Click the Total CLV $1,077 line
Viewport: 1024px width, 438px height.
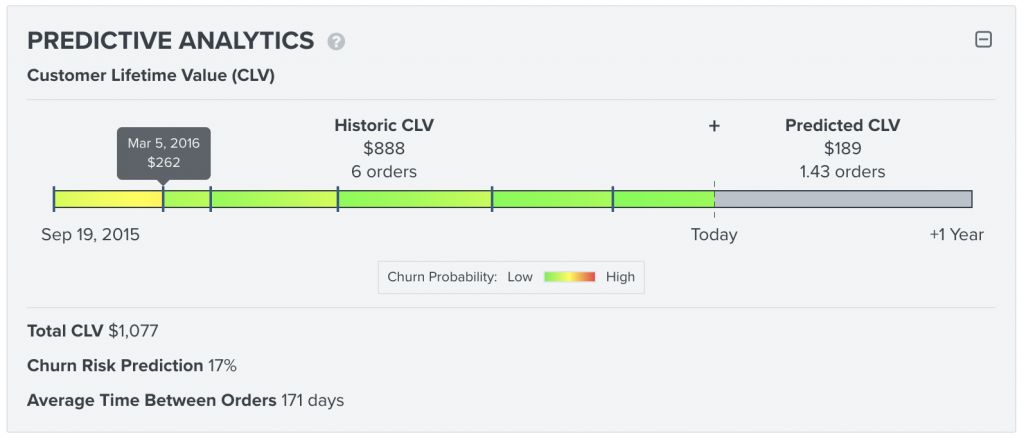[93, 331]
